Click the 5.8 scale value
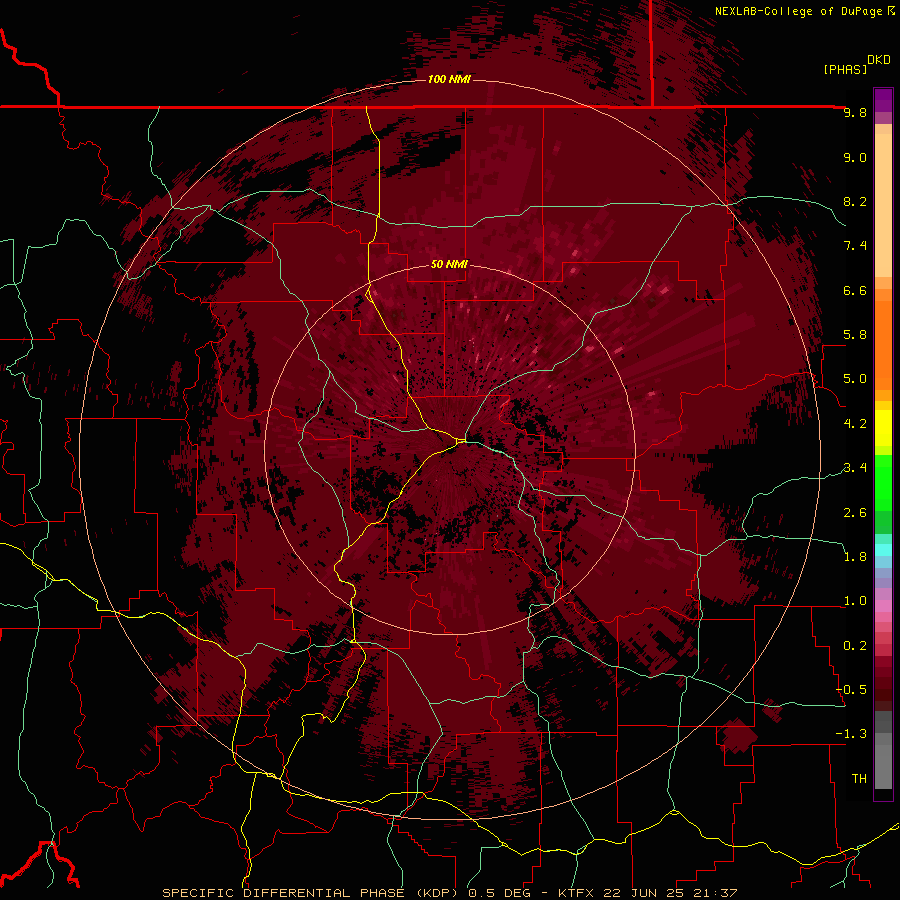The height and width of the screenshot is (900, 900). 855,335
